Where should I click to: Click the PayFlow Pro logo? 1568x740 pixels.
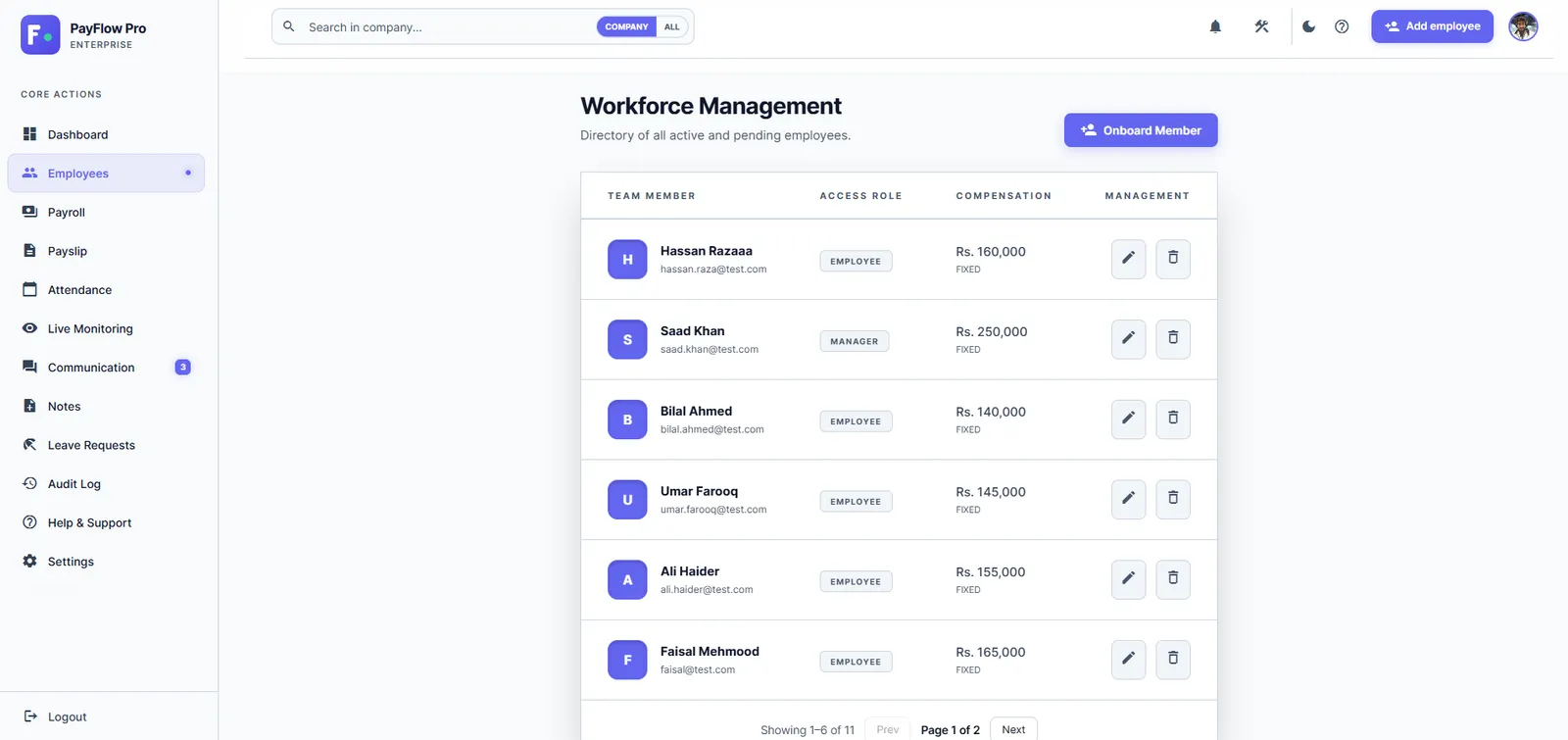pos(40,35)
